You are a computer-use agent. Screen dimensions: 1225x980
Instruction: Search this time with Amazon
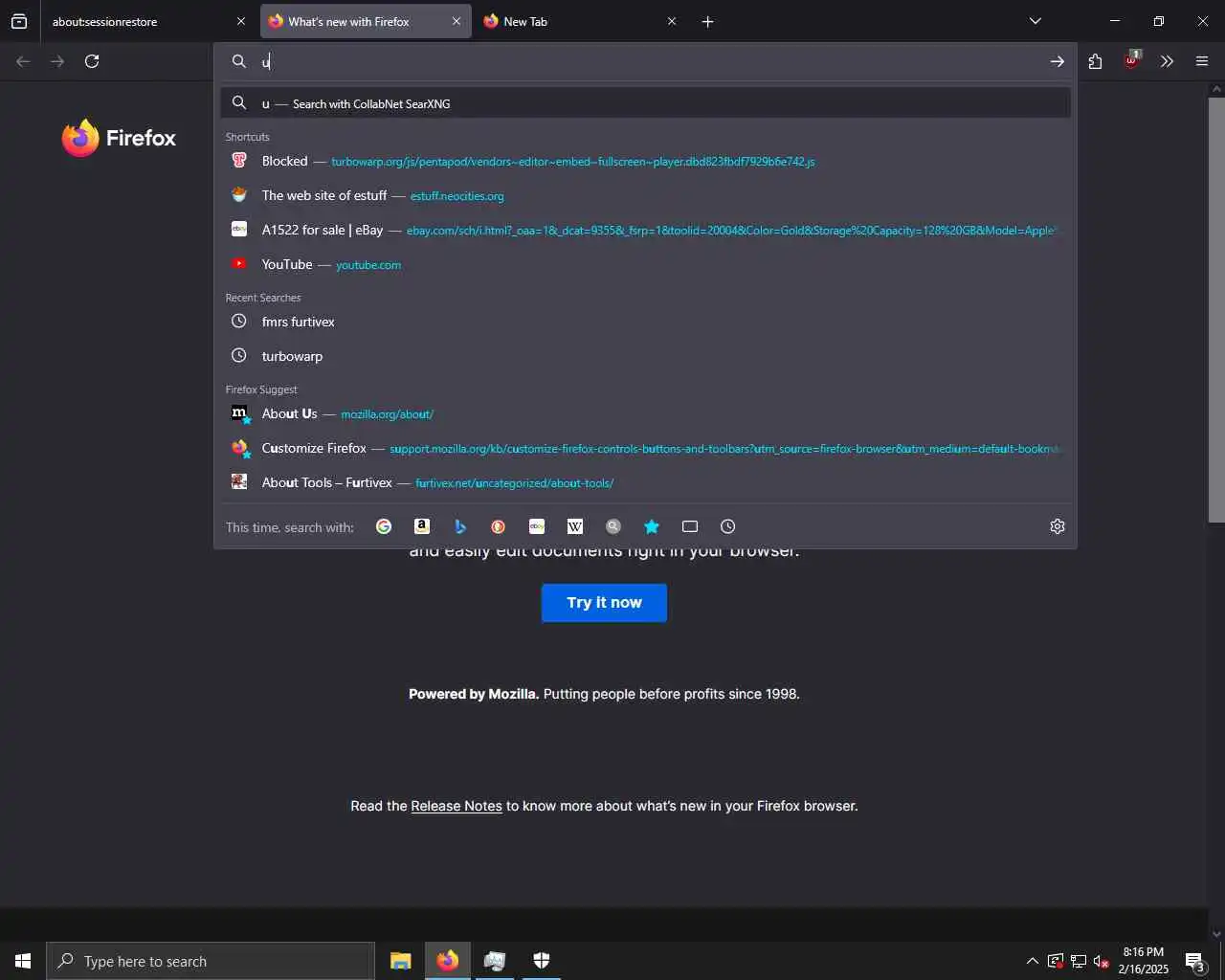pos(422,526)
